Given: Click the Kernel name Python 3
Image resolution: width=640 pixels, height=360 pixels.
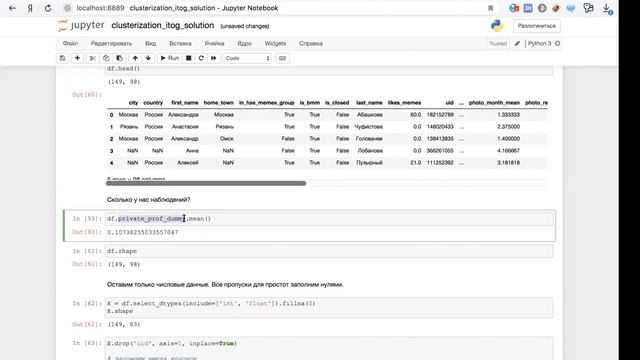Looking at the screenshot, I should 539,43.
